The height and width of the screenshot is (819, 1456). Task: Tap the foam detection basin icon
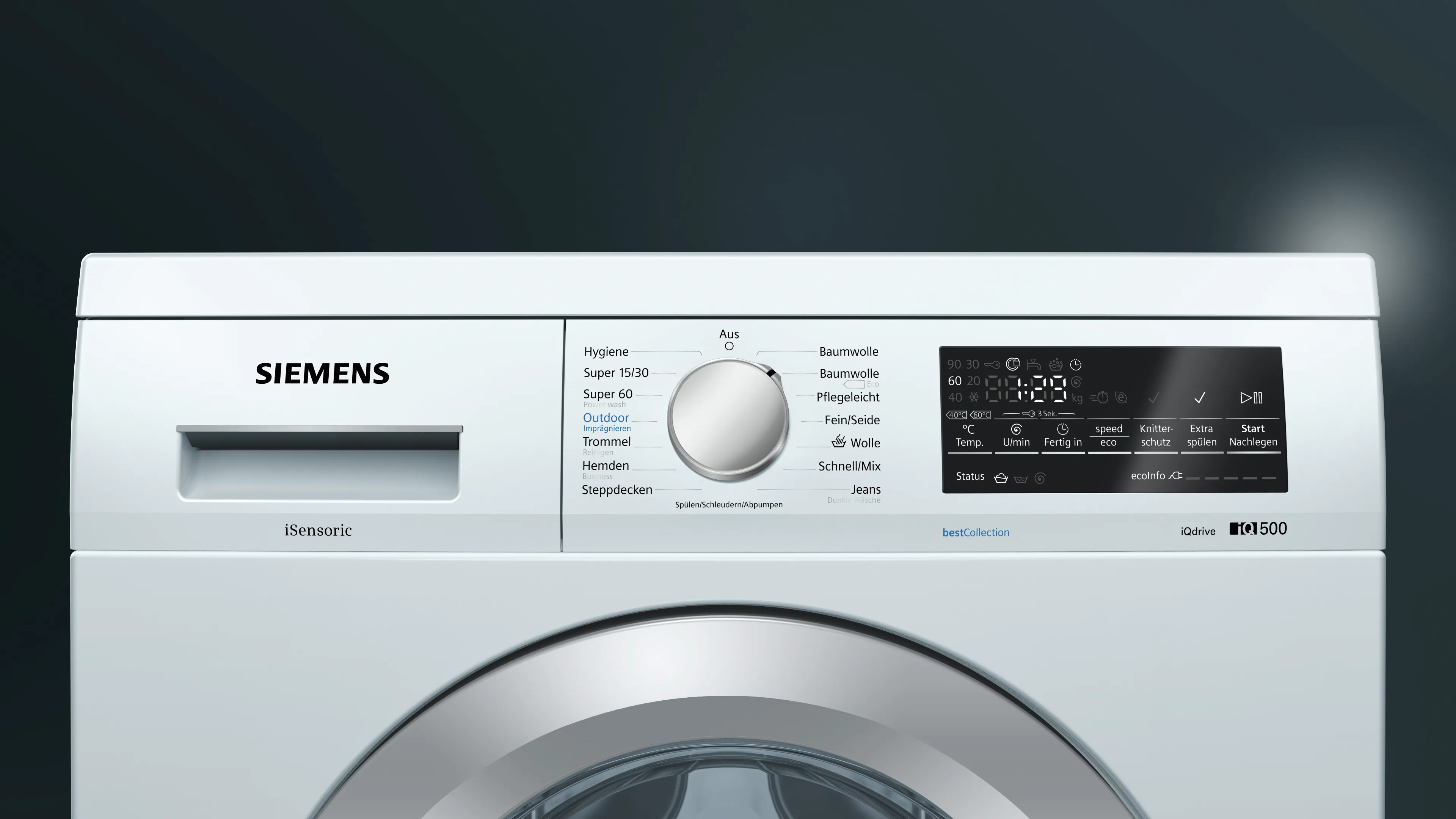coord(1055,364)
